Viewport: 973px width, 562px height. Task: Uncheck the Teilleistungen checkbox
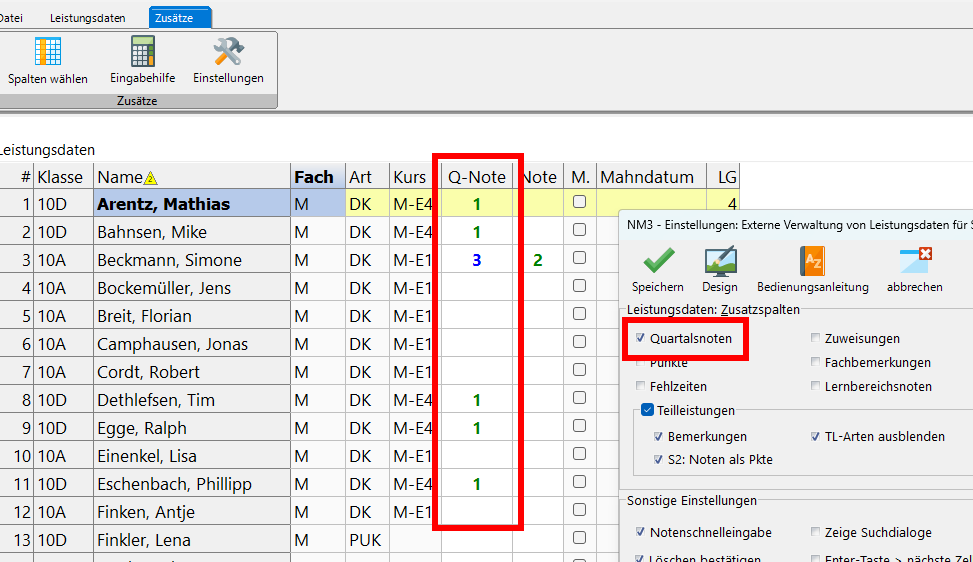point(648,410)
